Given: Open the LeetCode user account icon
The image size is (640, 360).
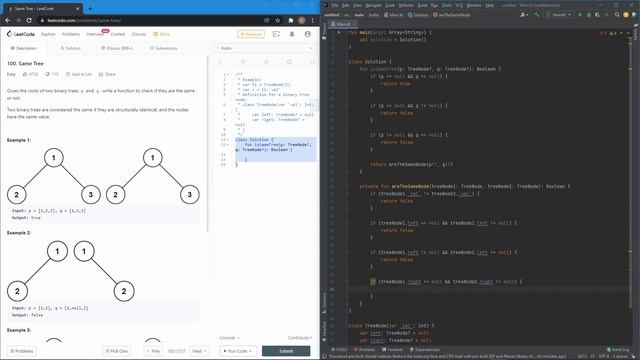Looking at the screenshot, I should (x=308, y=34).
